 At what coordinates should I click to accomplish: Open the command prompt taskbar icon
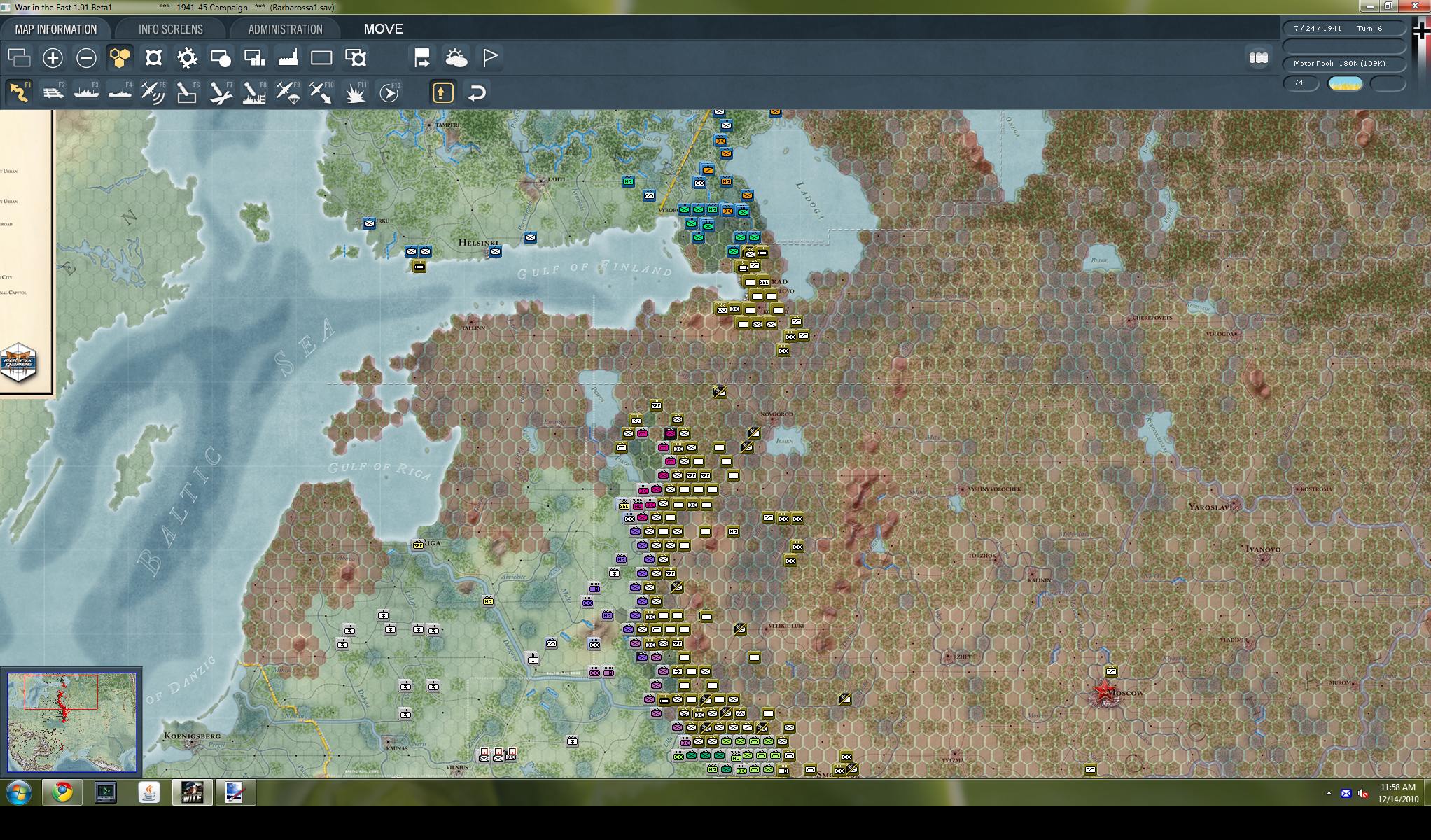click(x=106, y=792)
